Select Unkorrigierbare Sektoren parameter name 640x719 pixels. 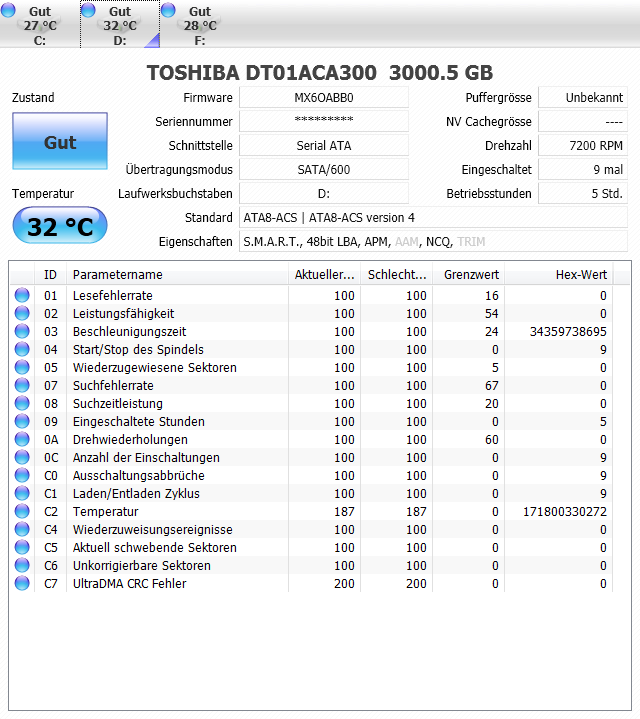[x=142, y=565]
